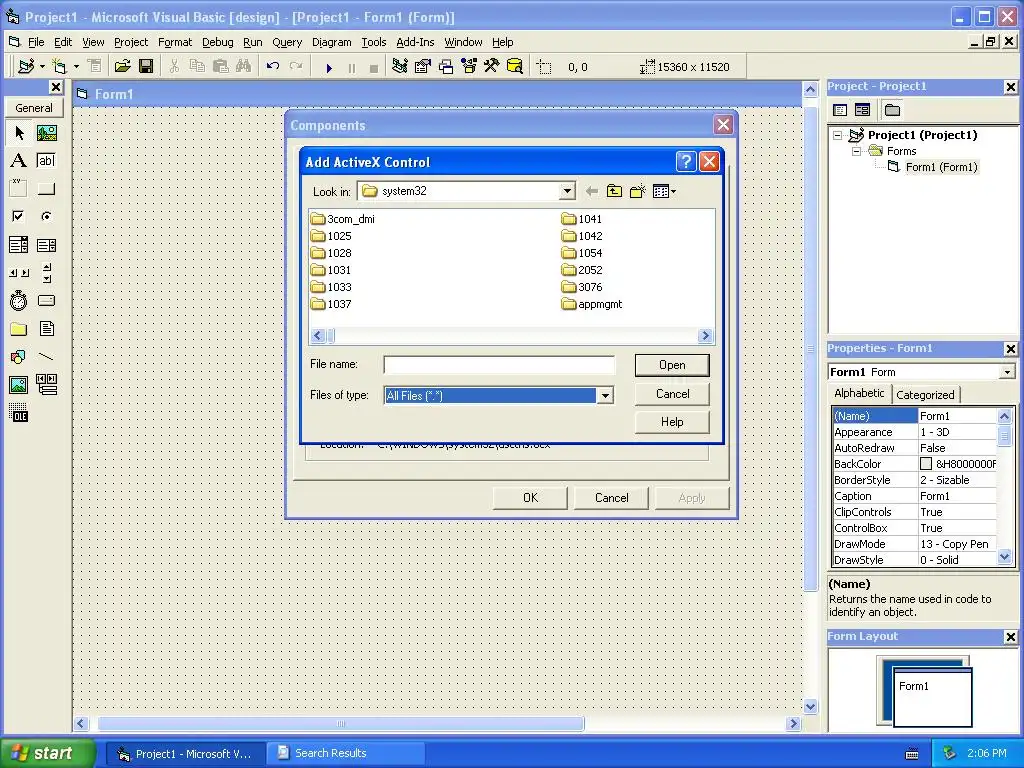Click the Undo toolbar icon
This screenshot has width=1024, height=768.
click(273, 67)
